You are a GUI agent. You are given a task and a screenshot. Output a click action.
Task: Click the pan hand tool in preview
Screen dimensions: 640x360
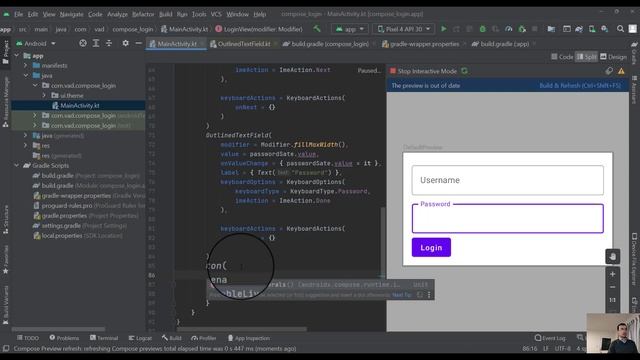pyautogui.click(x=612, y=257)
